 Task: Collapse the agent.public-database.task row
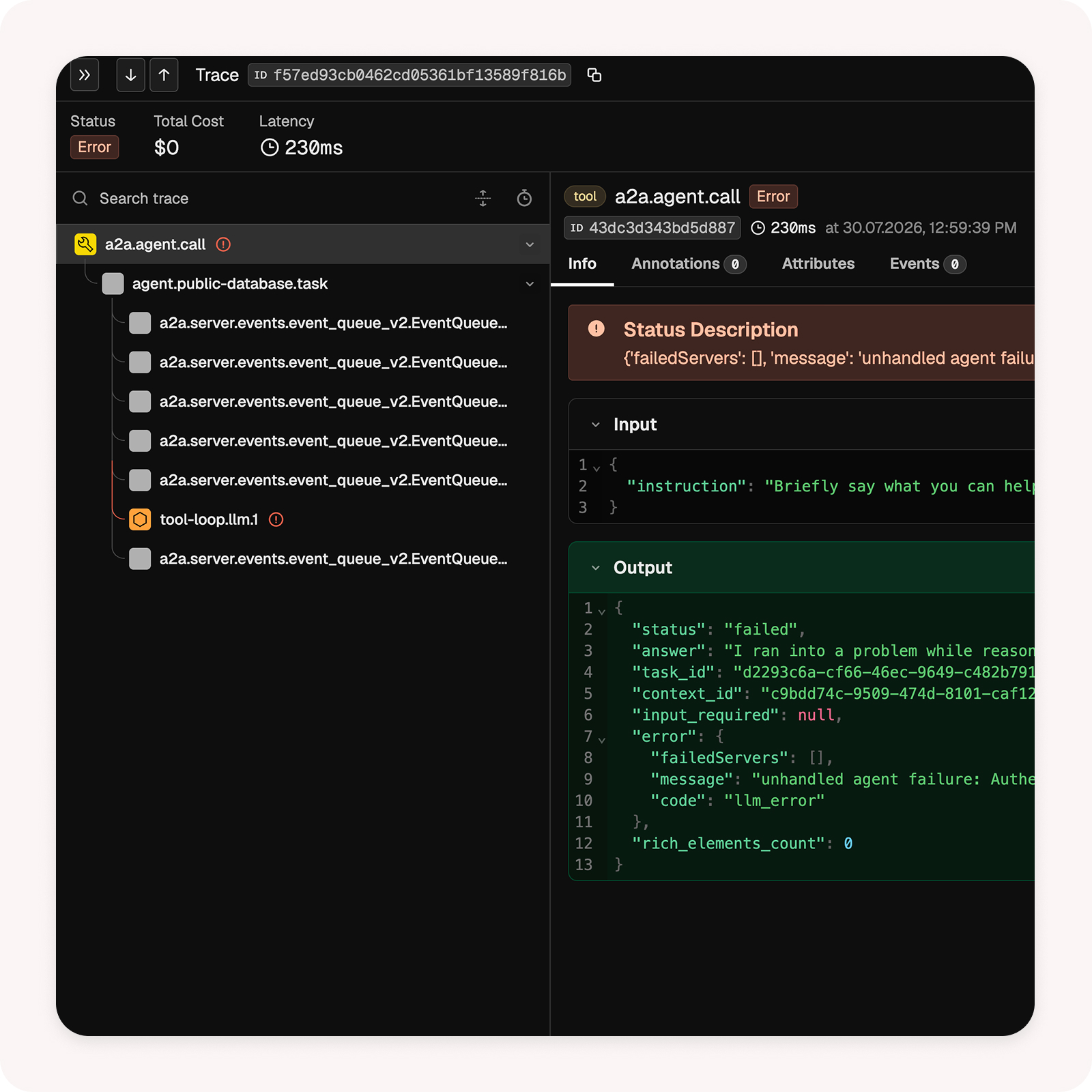point(530,284)
